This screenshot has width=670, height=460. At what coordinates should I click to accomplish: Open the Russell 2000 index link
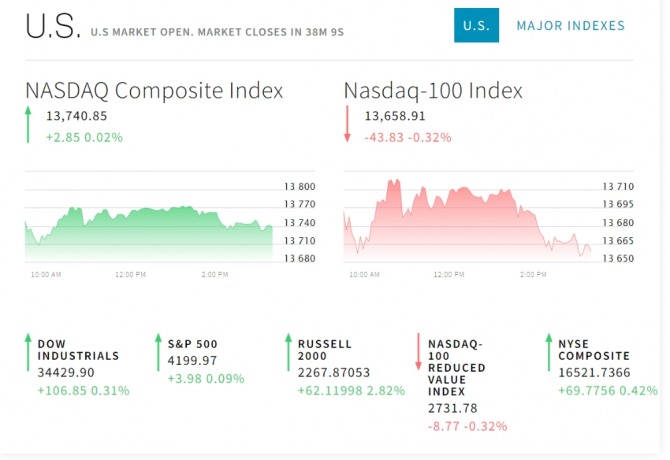[x=325, y=349]
